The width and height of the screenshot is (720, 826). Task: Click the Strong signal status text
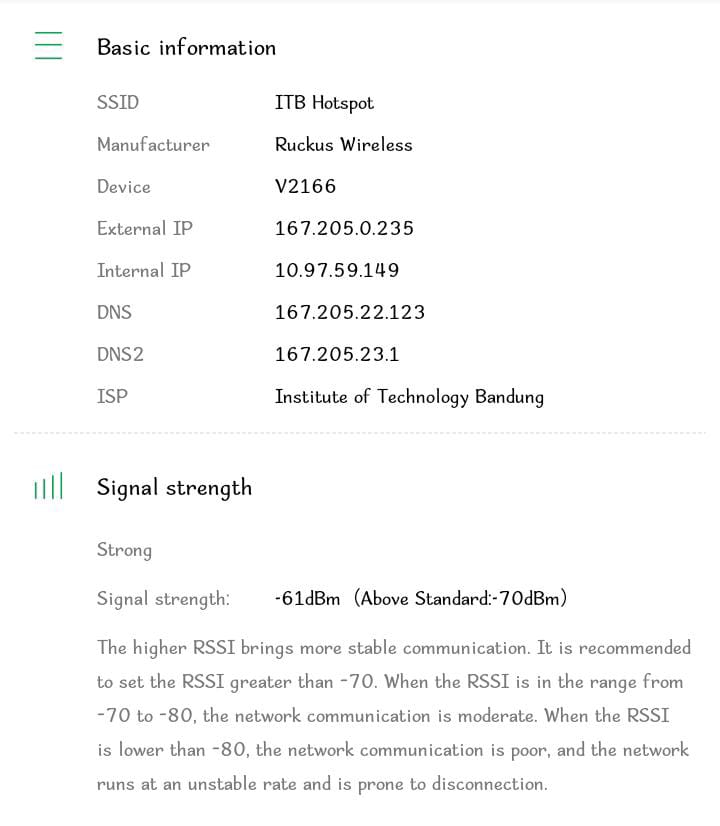pos(124,550)
